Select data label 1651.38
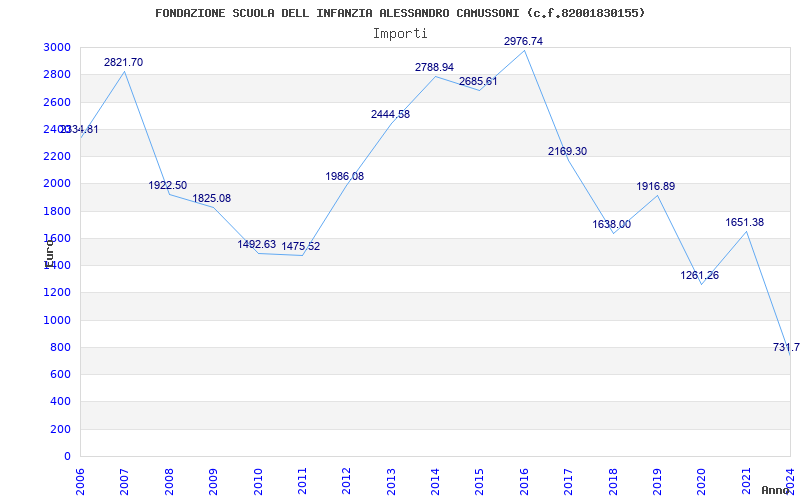 click(x=745, y=223)
